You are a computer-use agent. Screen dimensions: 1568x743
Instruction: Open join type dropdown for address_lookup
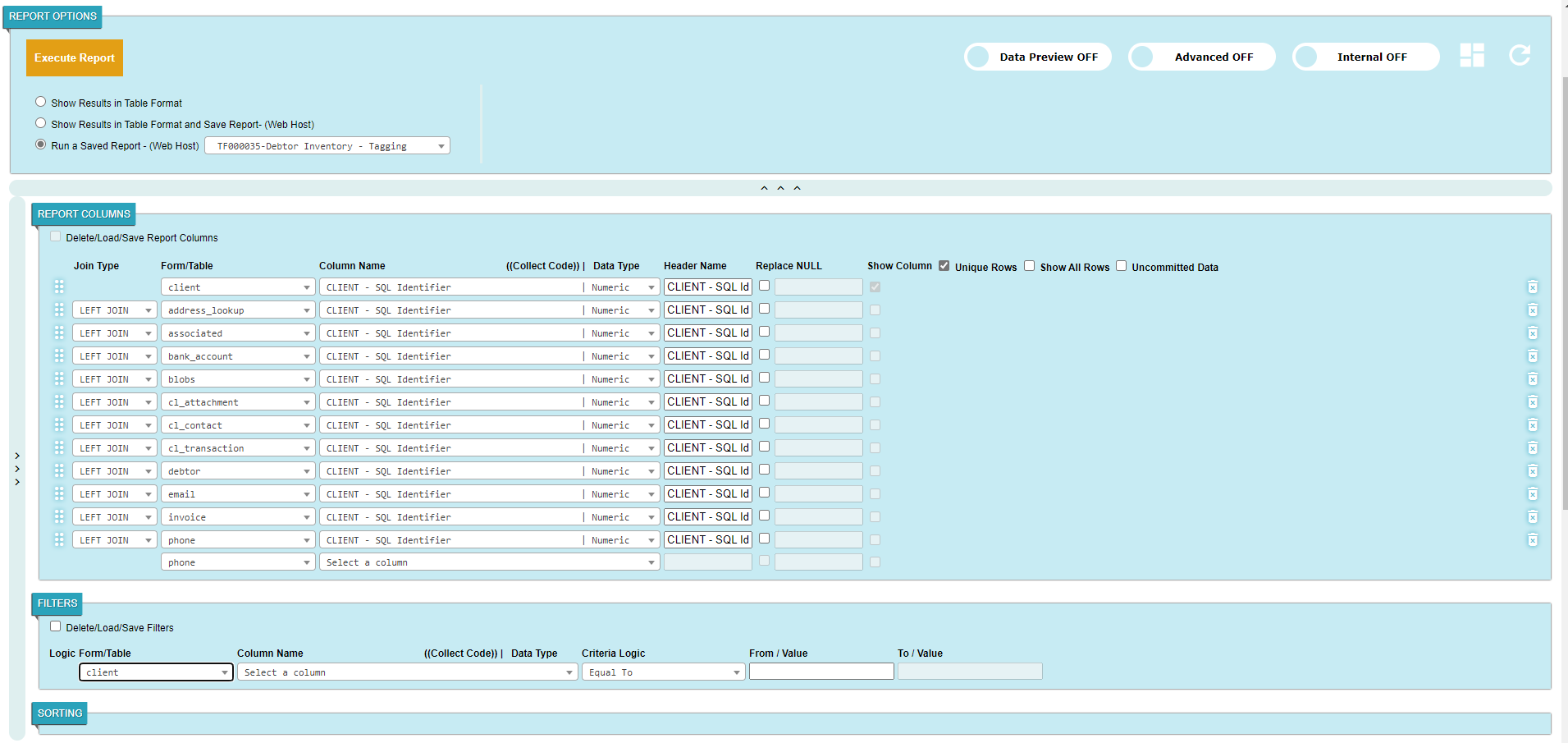(114, 310)
